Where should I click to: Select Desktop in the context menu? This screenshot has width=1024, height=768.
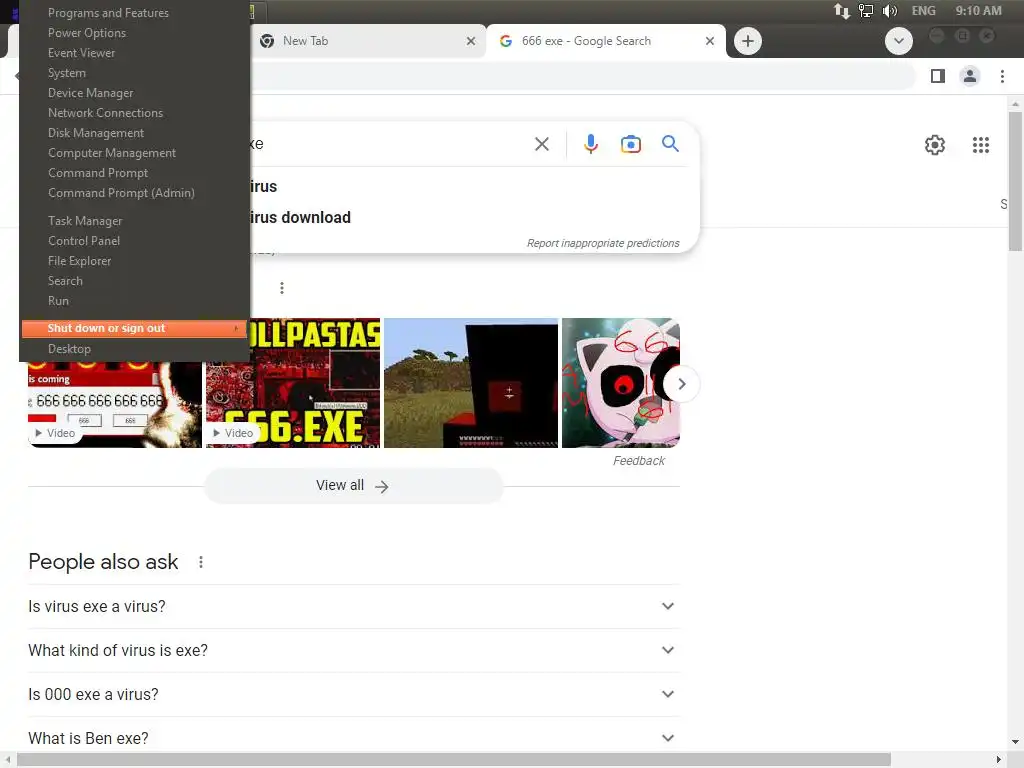(69, 349)
